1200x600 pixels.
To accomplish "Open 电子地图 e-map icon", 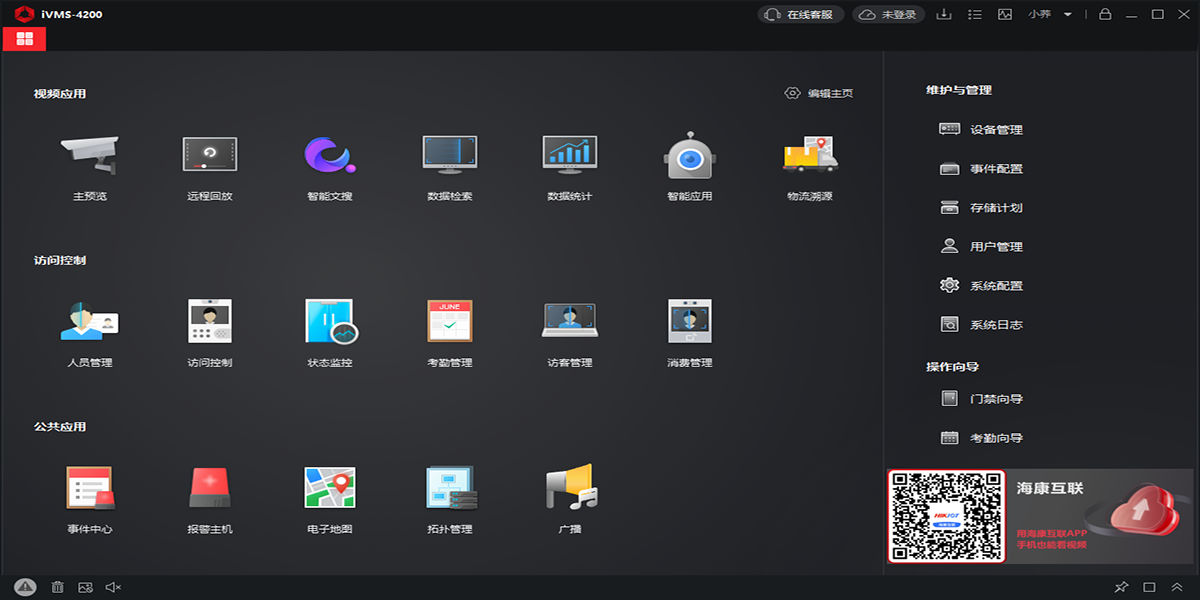I will tap(330, 487).
